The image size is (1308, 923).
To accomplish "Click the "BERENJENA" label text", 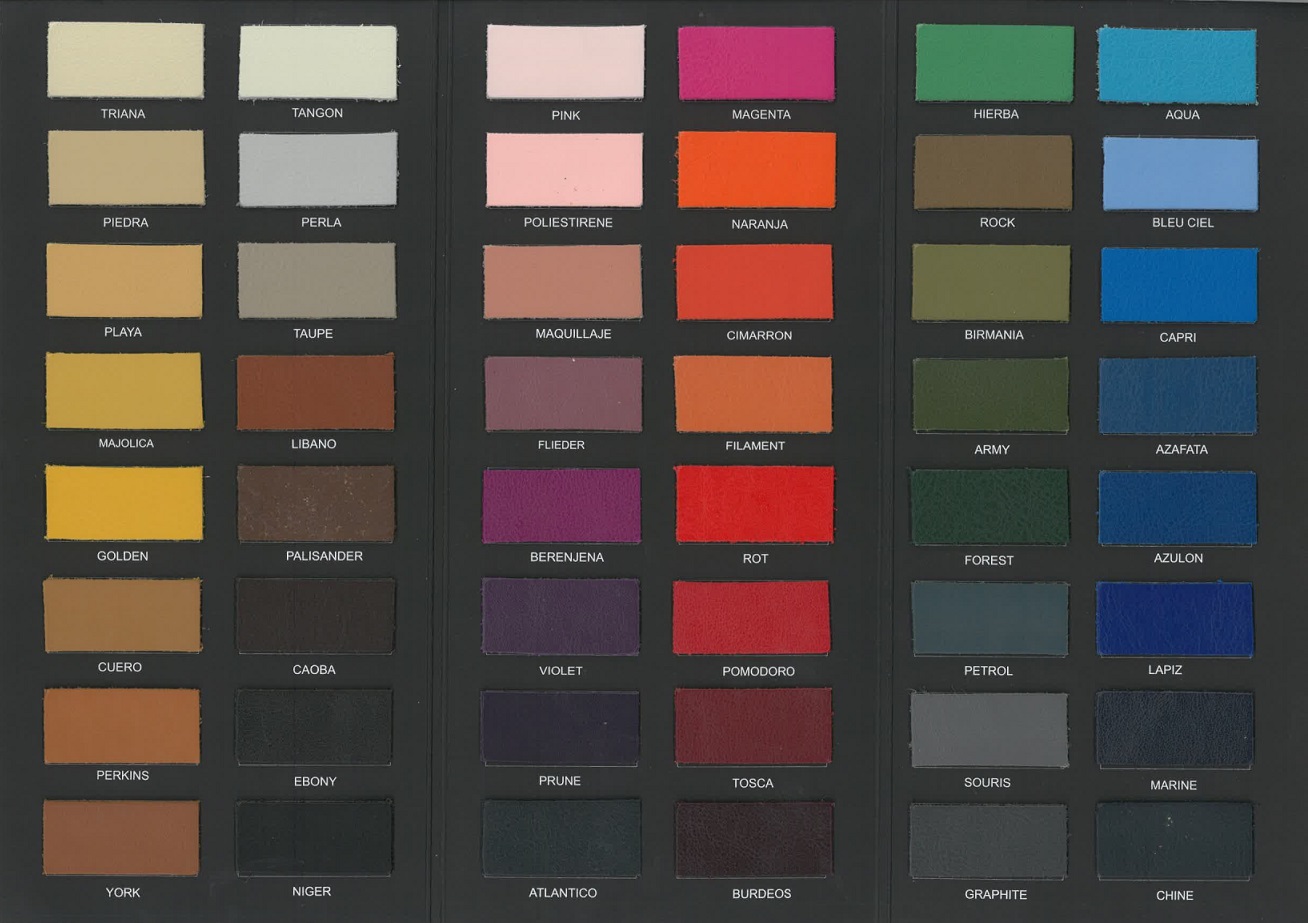I will pos(567,557).
